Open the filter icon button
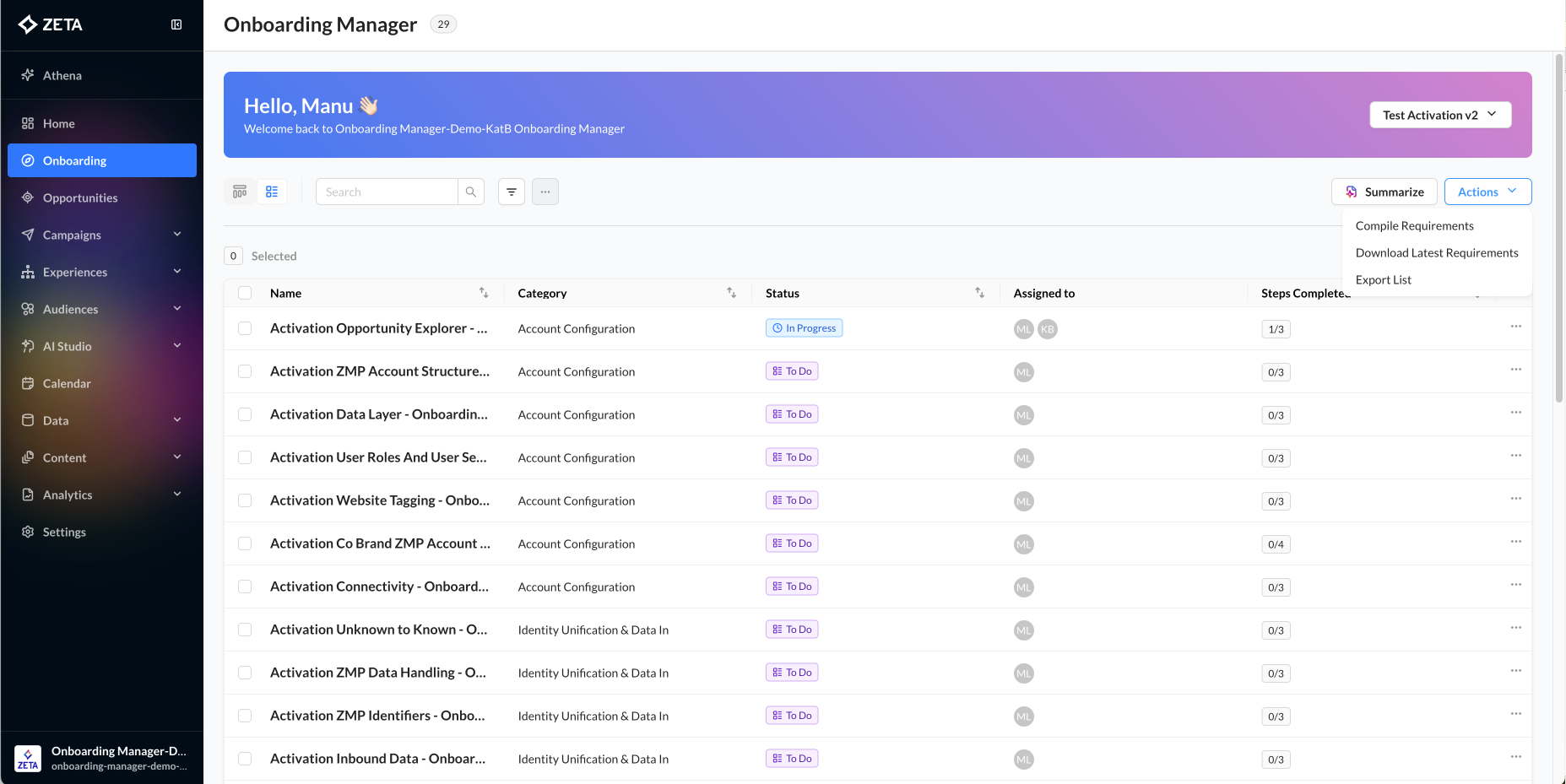The height and width of the screenshot is (784, 1566). [512, 192]
